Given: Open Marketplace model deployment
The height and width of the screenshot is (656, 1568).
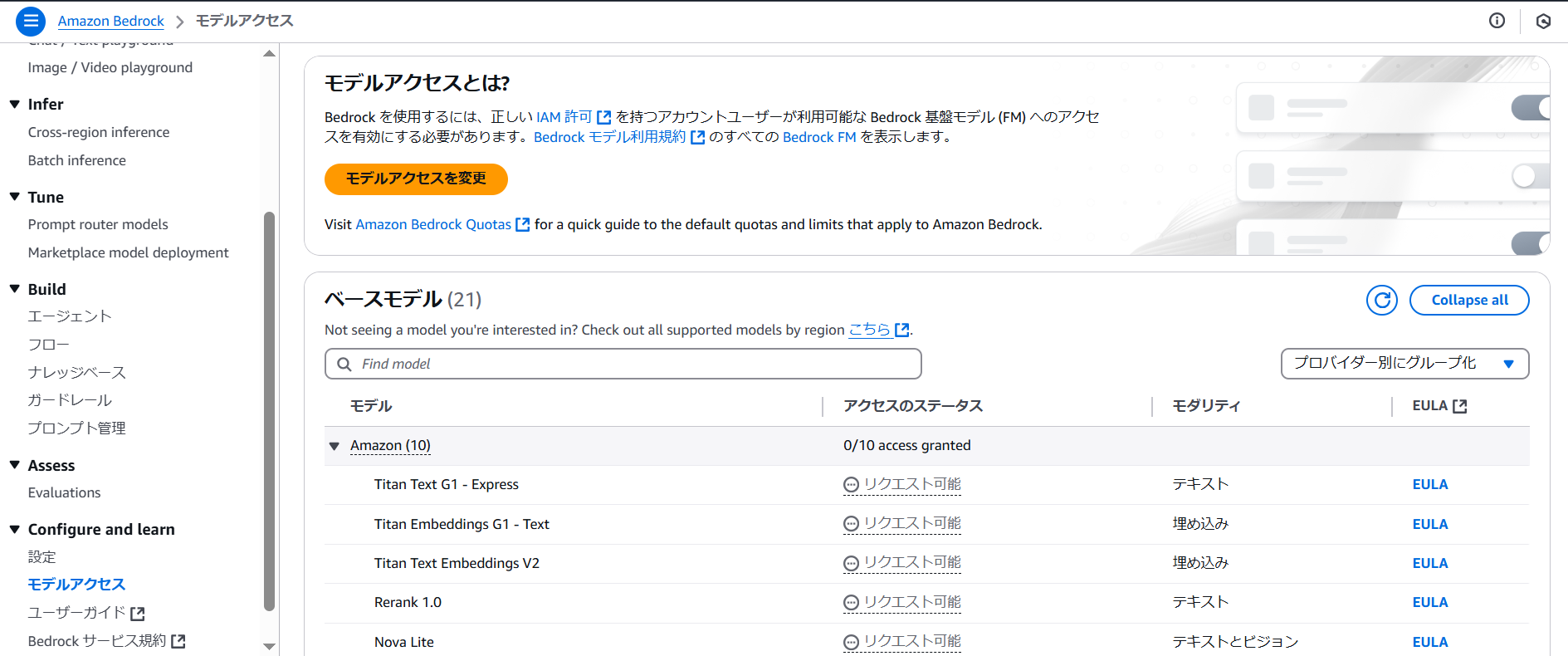Looking at the screenshot, I should click(129, 252).
